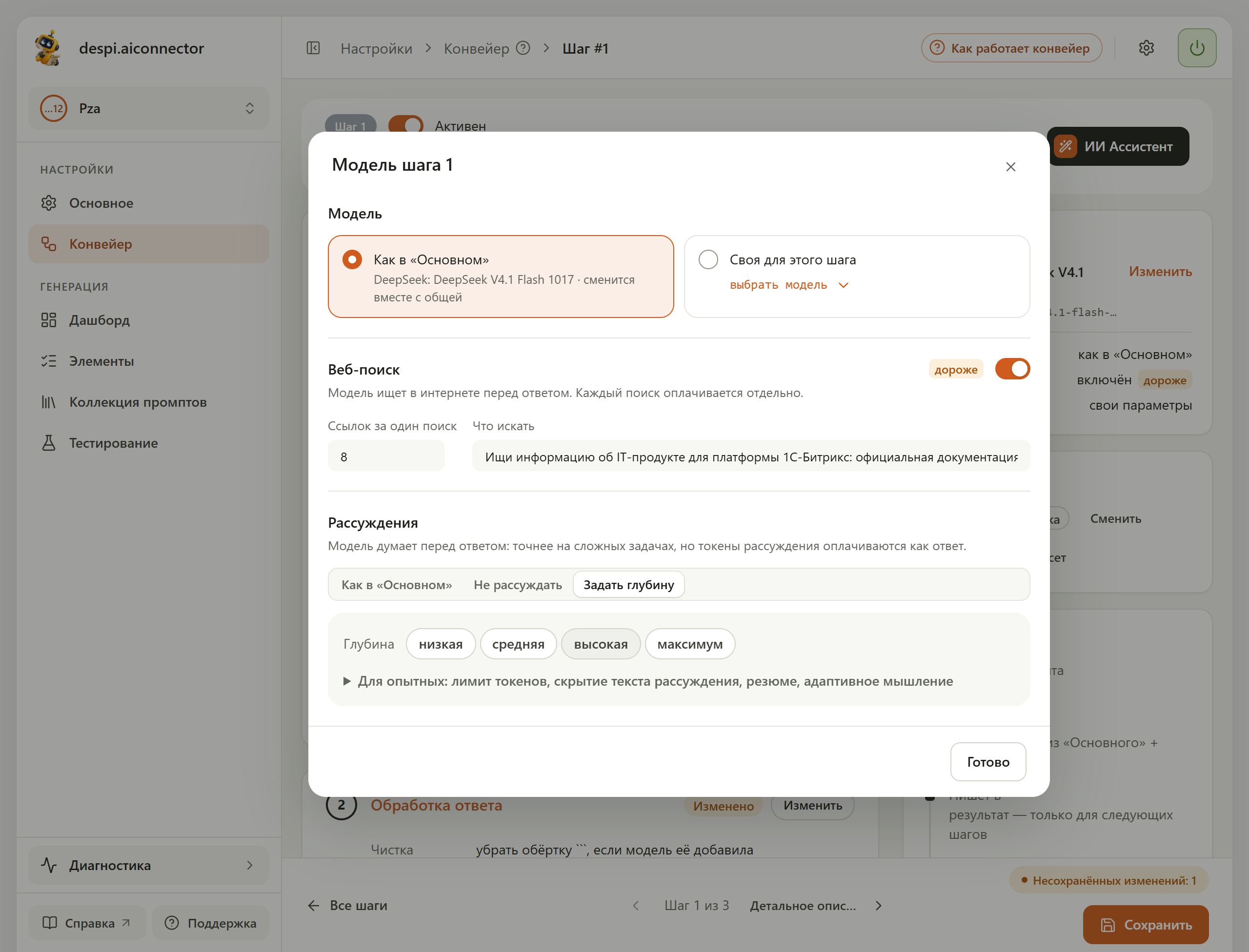This screenshot has height=952, width=1249.
Task: Click the Коллекция промптов library icon
Action: [49, 402]
